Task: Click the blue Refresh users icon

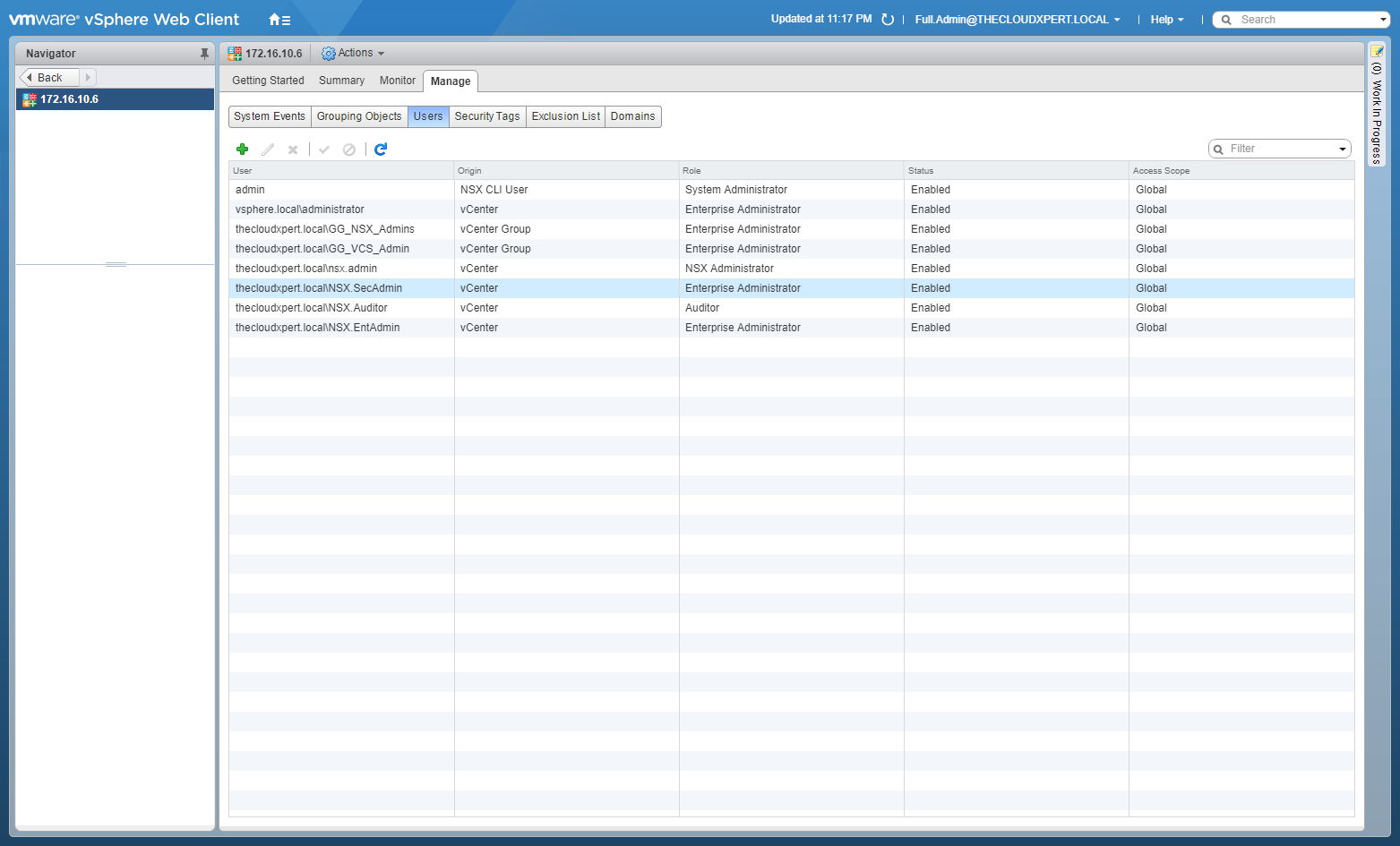Action: pos(381,150)
